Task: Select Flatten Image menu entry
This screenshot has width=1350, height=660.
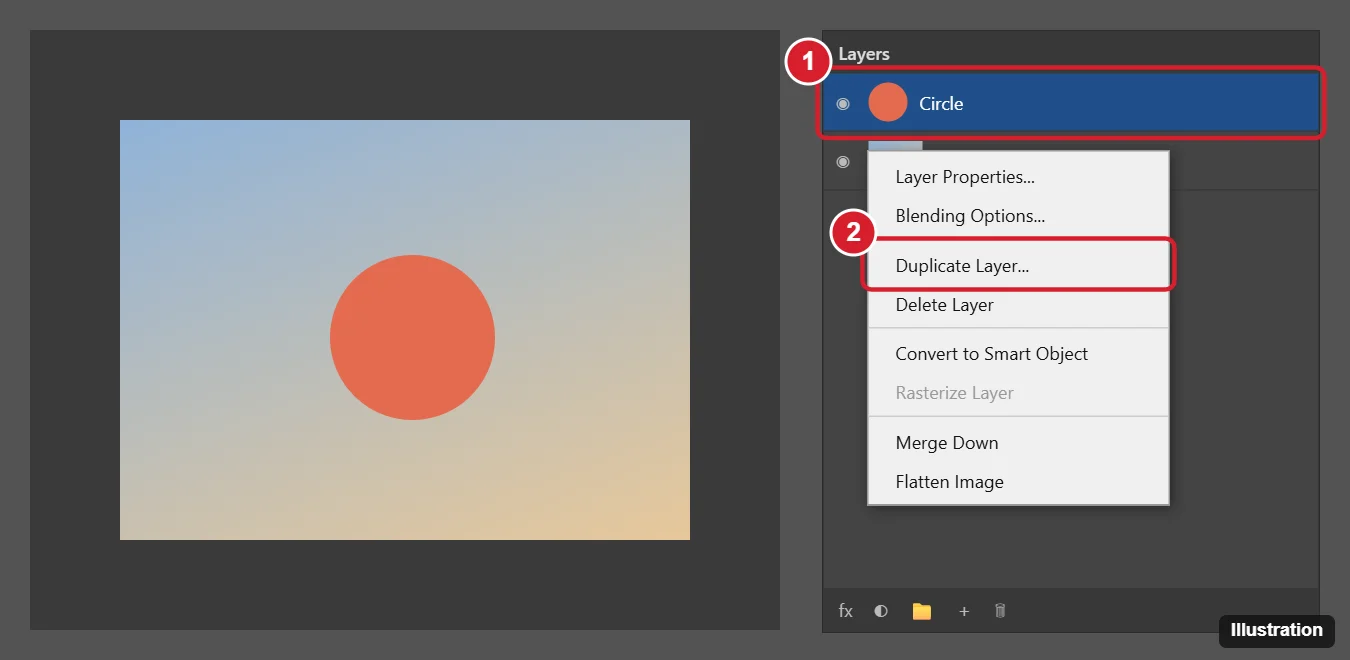Action: 1018,482
